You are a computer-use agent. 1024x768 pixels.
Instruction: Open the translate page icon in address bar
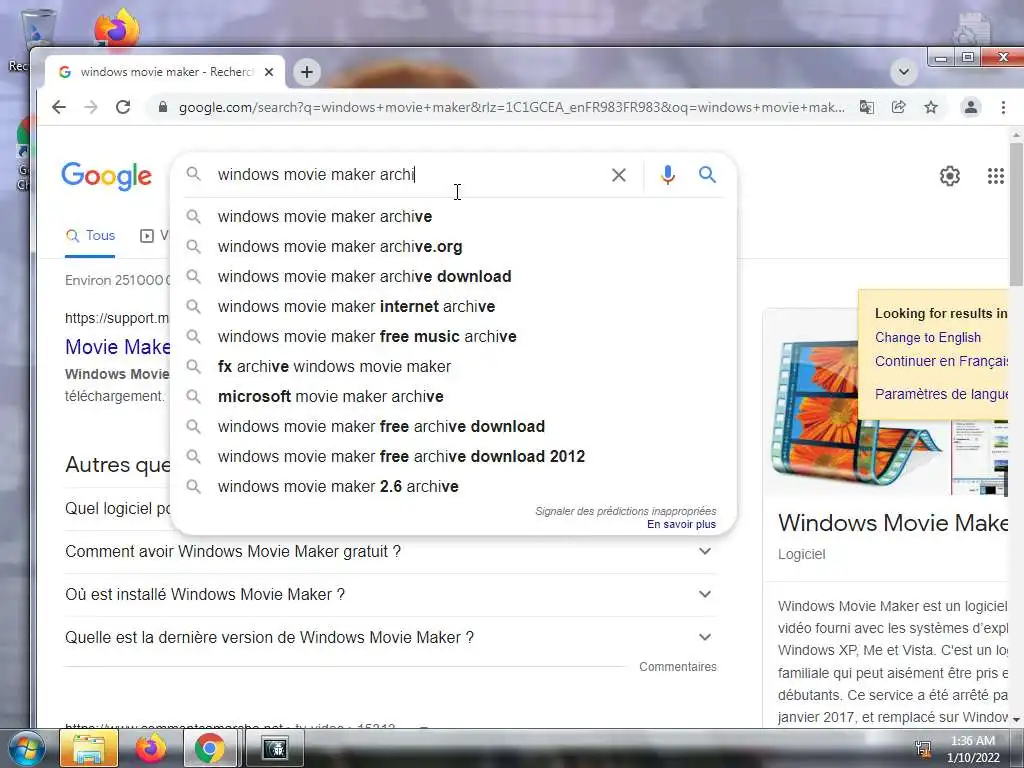pos(867,107)
